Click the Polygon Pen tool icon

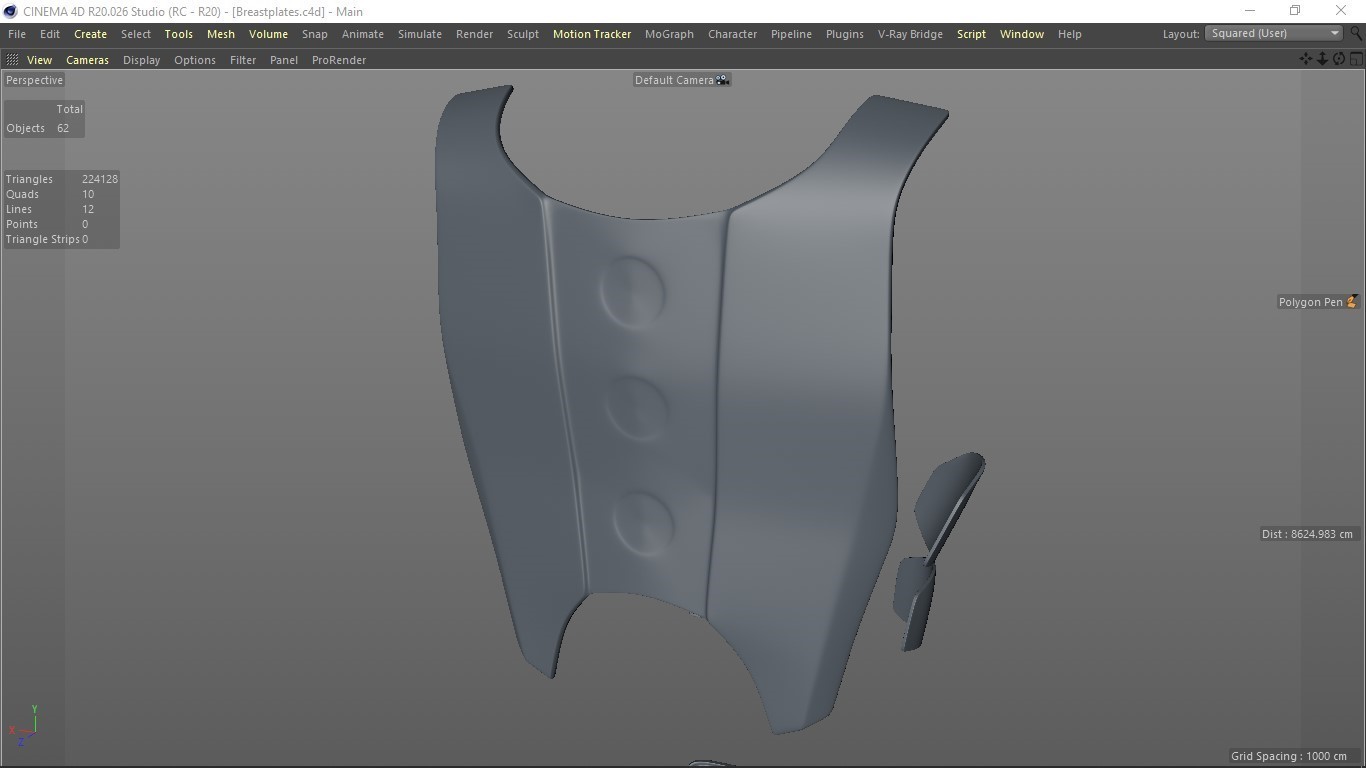pos(1351,302)
